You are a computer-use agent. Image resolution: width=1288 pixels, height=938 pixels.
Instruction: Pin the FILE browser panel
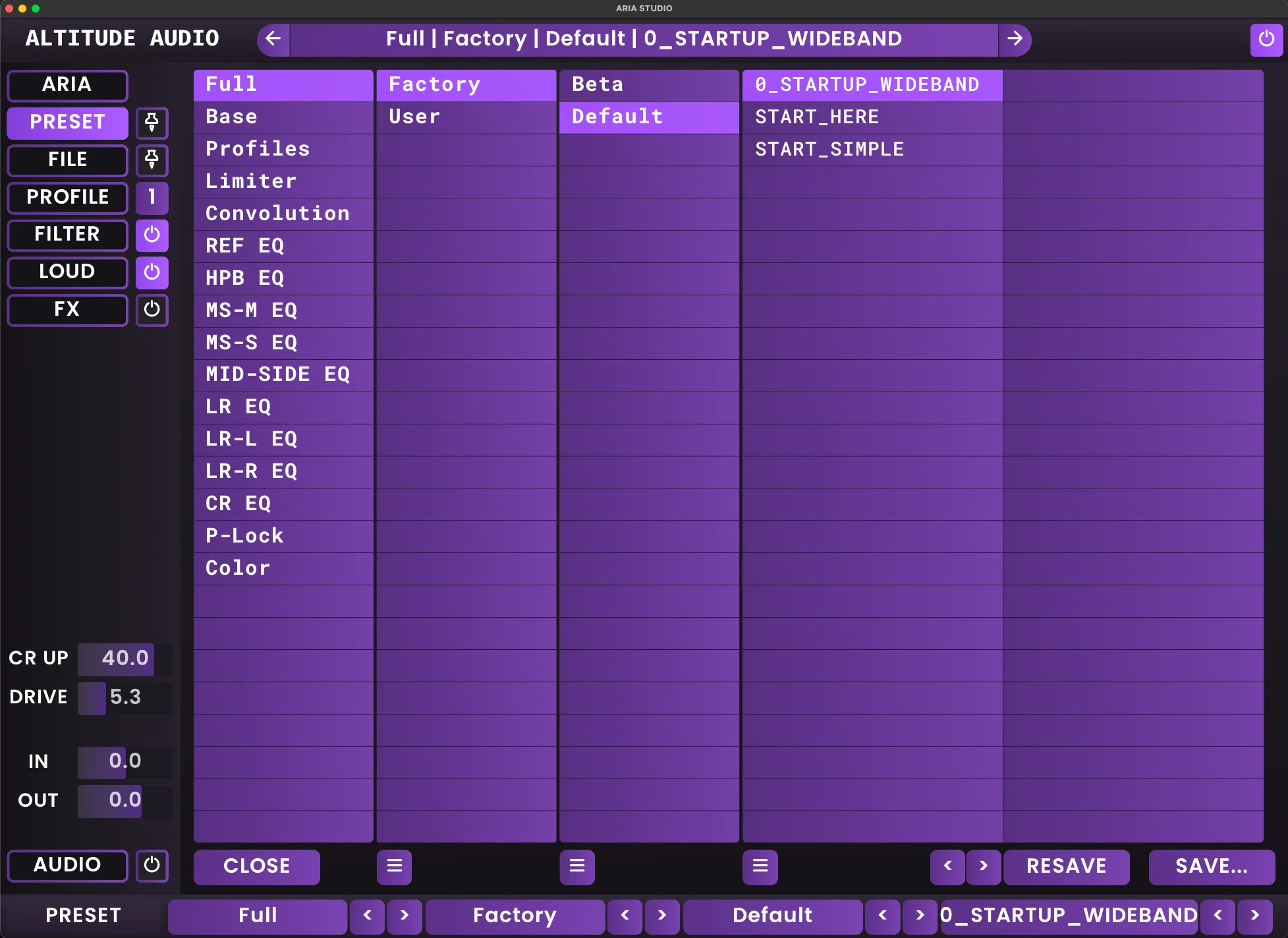[152, 161]
